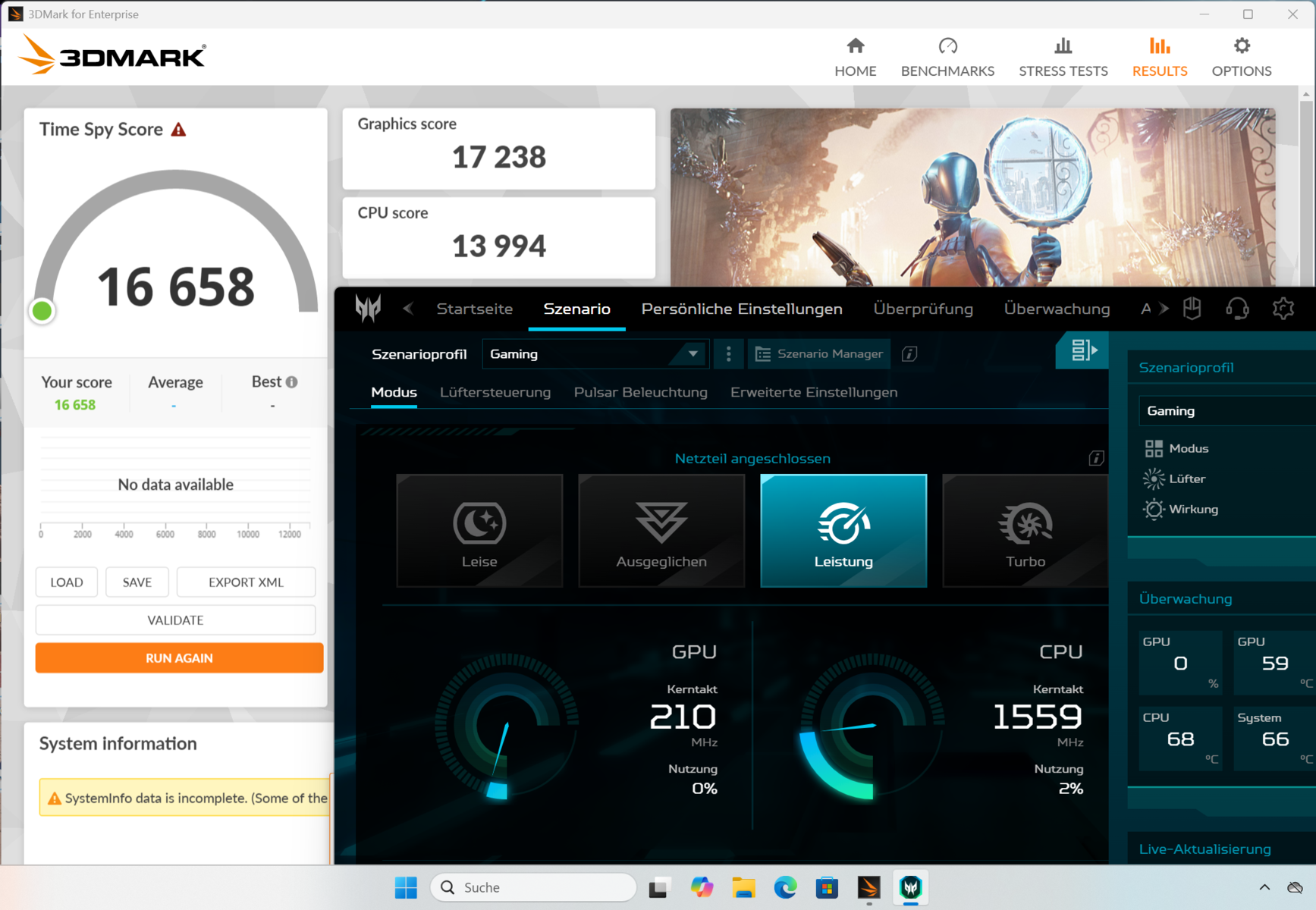The image size is (1316, 910).
Task: Click the PredatorSense logo icon
Action: point(368,309)
